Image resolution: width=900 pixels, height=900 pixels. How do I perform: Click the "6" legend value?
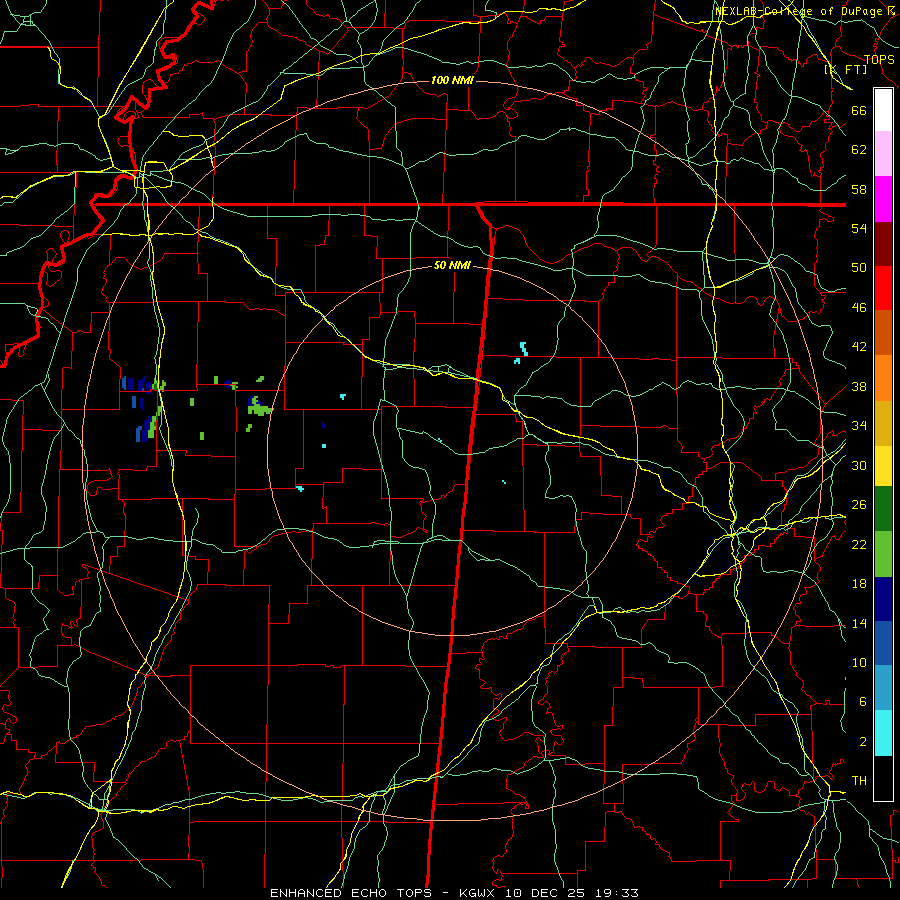[x=862, y=702]
